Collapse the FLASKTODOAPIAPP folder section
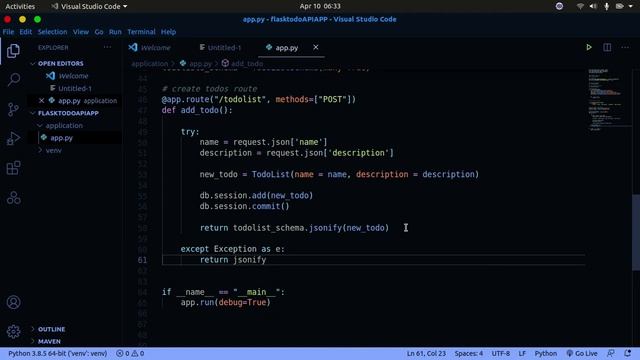This screenshot has height=360, width=640. click(x=68, y=113)
